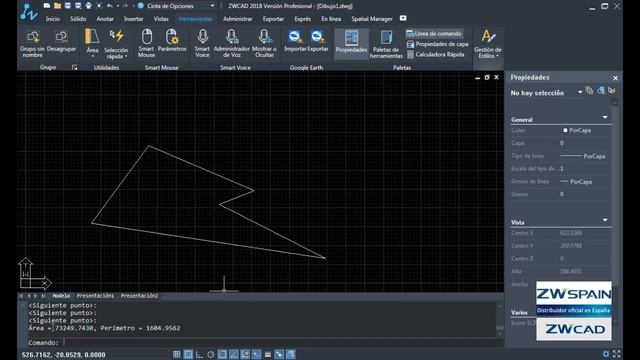640x360 pixels.
Task: Open the En línea ribbon tab
Action: (x=331, y=19)
